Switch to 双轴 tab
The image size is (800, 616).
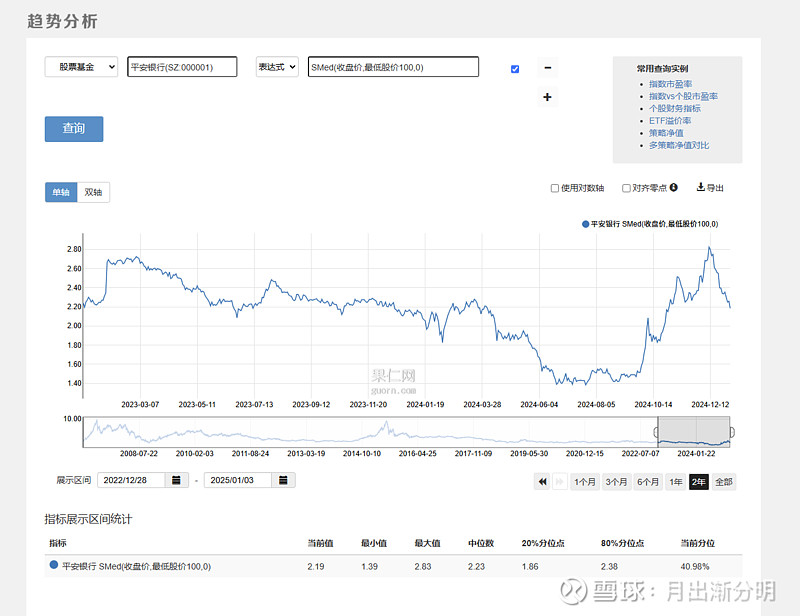click(x=93, y=192)
